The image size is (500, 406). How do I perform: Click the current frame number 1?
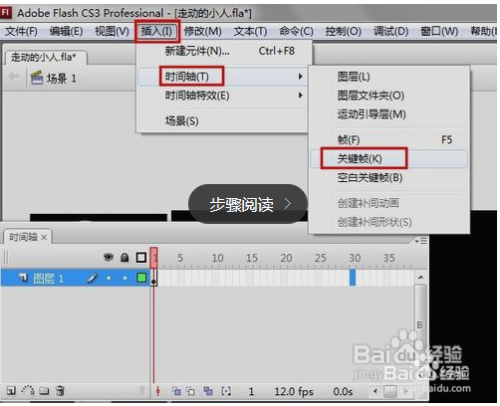tap(251, 391)
